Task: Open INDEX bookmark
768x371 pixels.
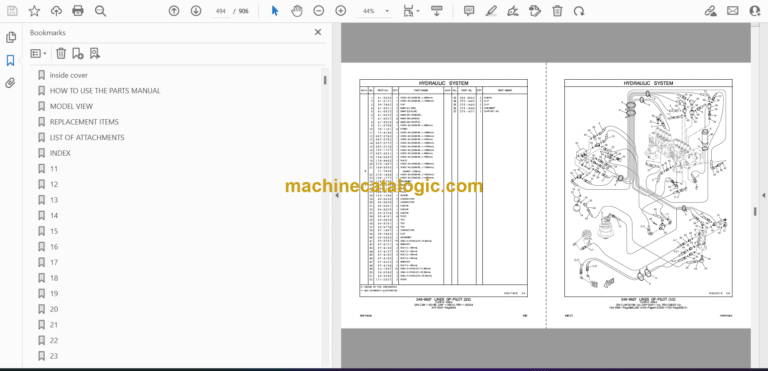Action: [x=60, y=153]
